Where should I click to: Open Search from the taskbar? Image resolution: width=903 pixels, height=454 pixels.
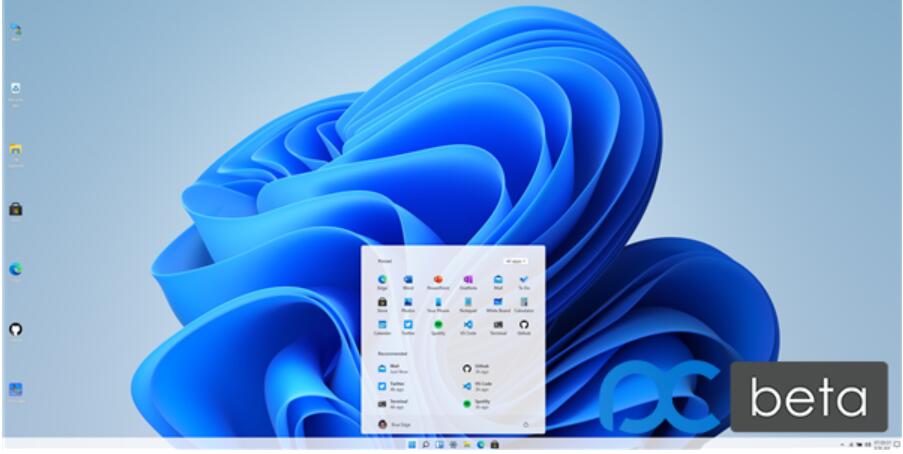[426, 445]
